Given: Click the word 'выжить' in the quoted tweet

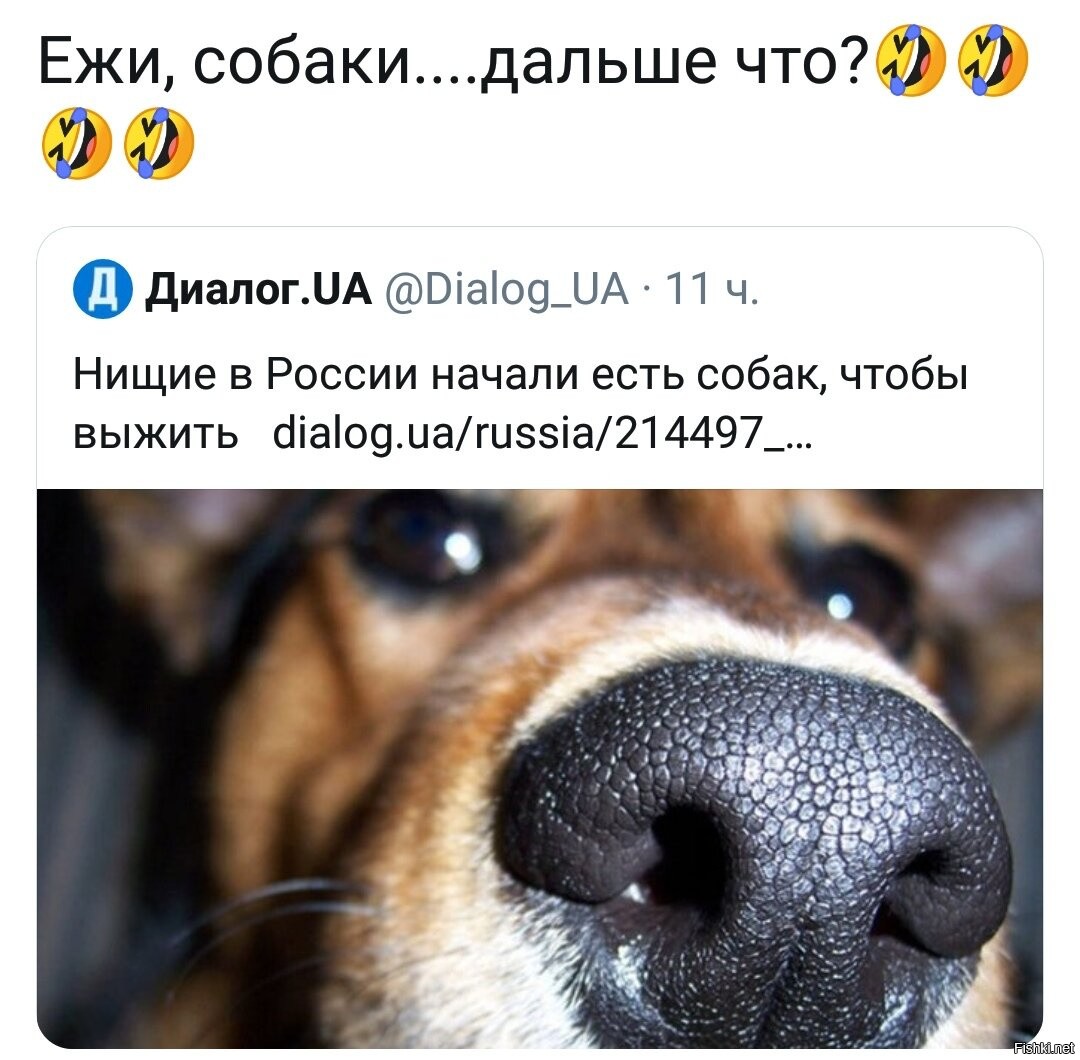Looking at the screenshot, I should 156,435.
